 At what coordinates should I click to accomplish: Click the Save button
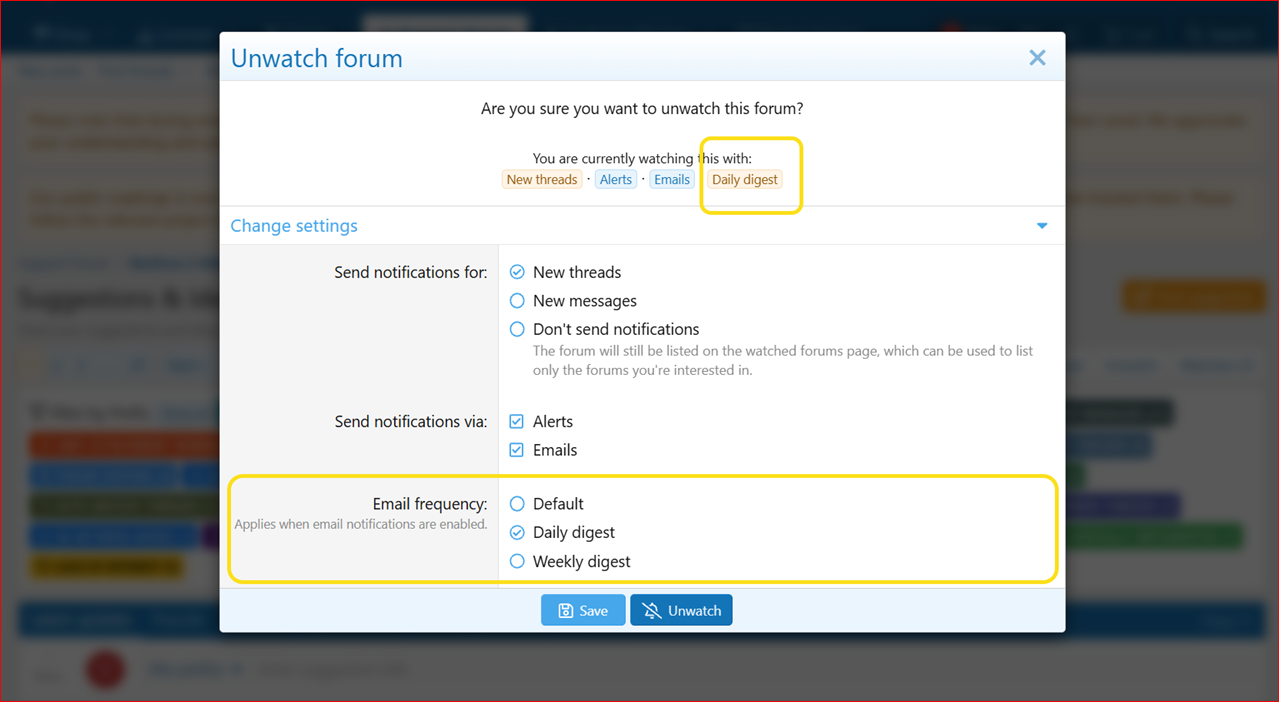tap(583, 610)
